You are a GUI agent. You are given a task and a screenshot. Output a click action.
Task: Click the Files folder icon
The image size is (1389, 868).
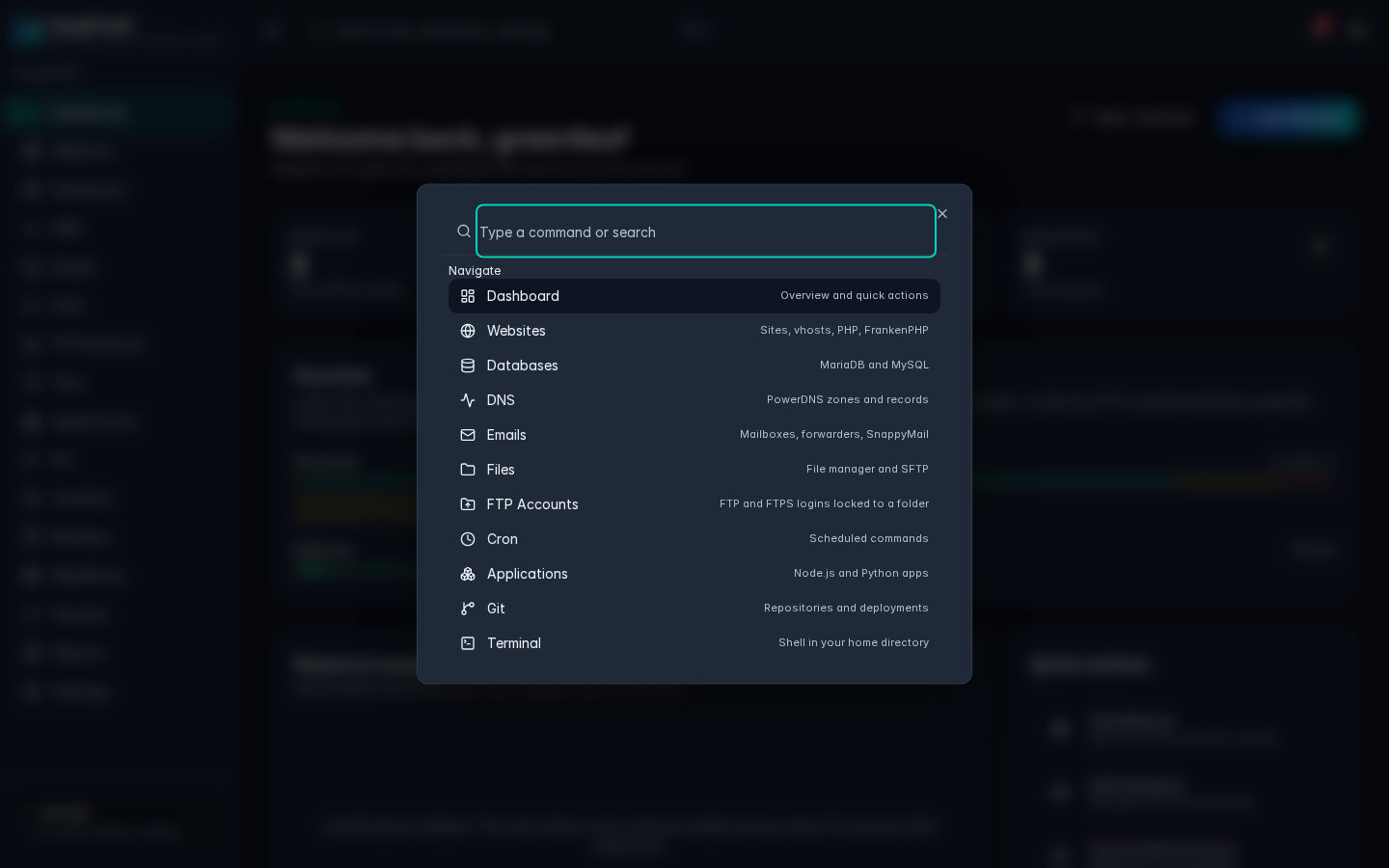coord(468,470)
